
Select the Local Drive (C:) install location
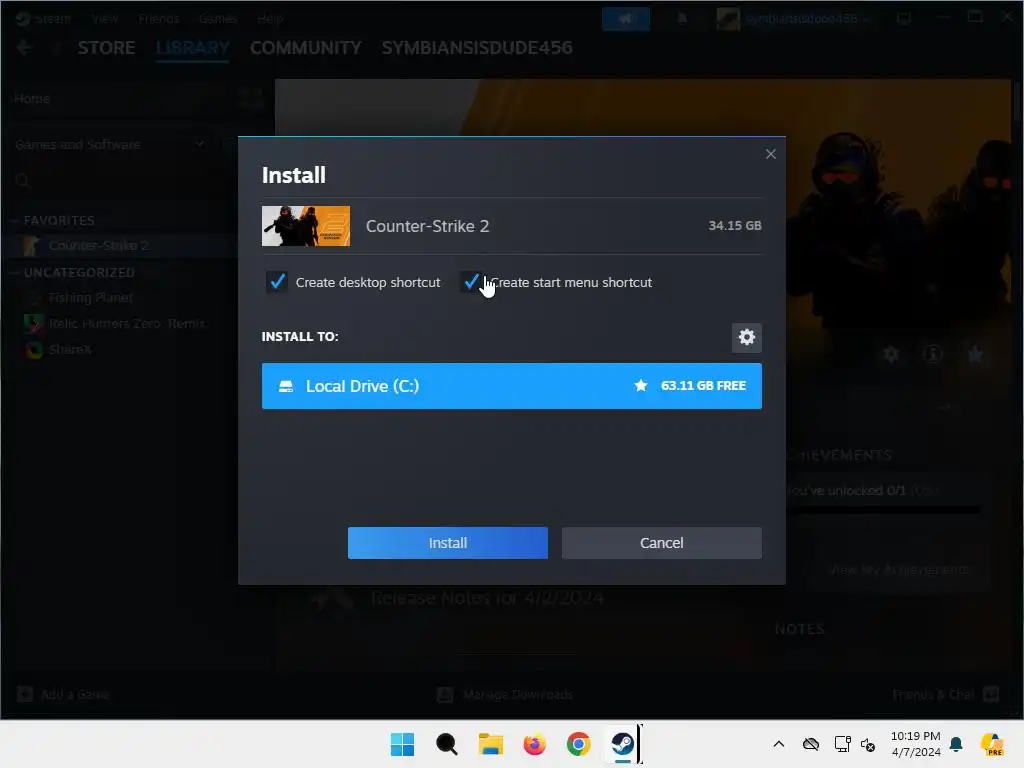[511, 386]
